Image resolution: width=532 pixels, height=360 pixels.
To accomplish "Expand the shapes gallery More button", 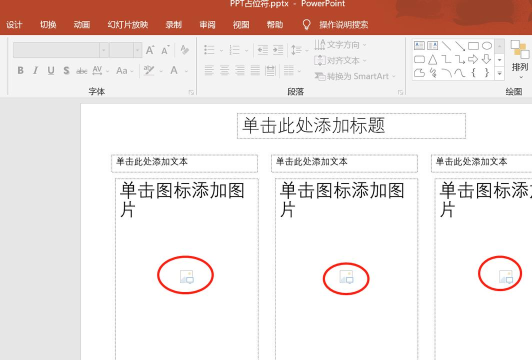I will 499,73.
